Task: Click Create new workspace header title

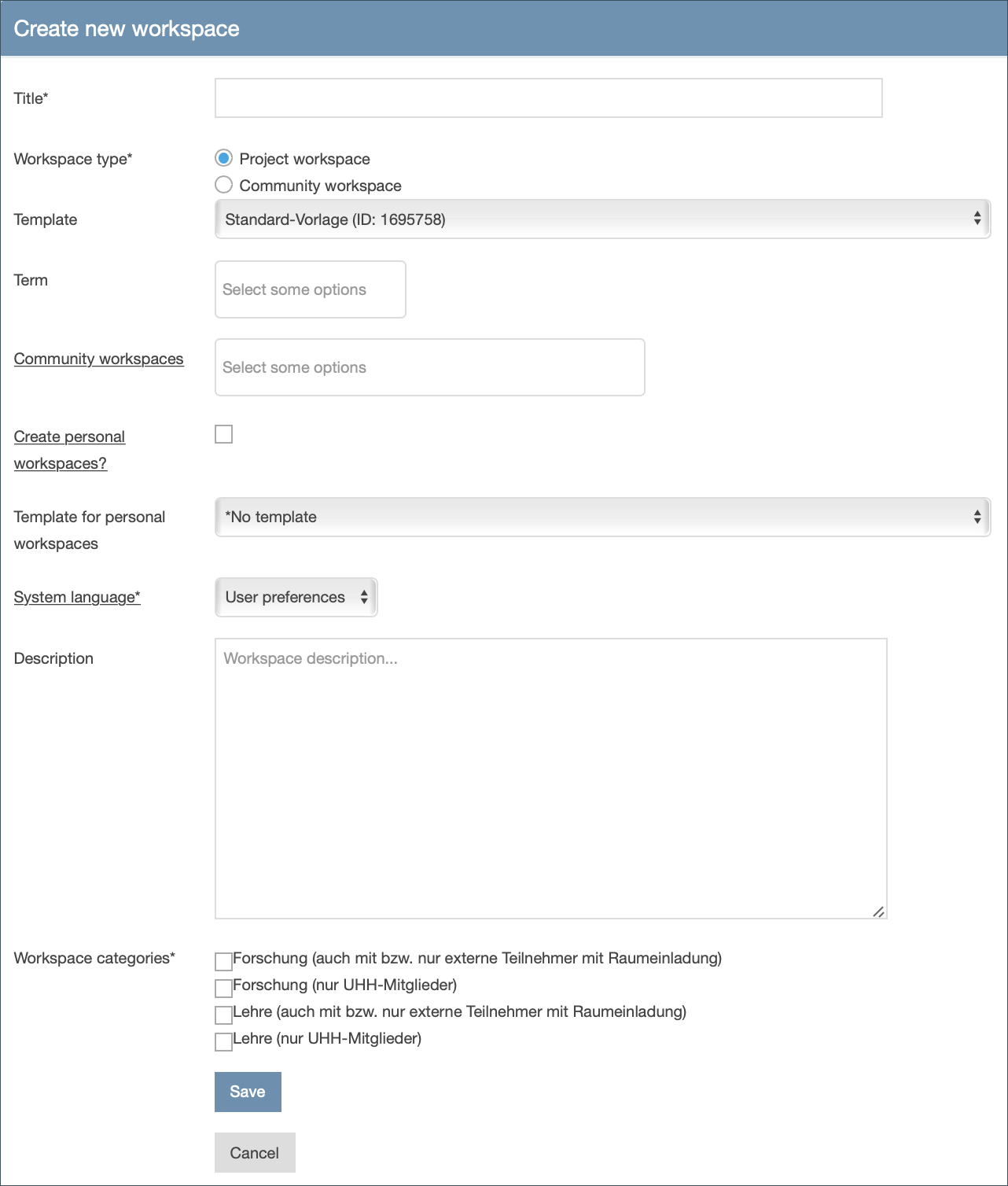Action: pos(127,28)
